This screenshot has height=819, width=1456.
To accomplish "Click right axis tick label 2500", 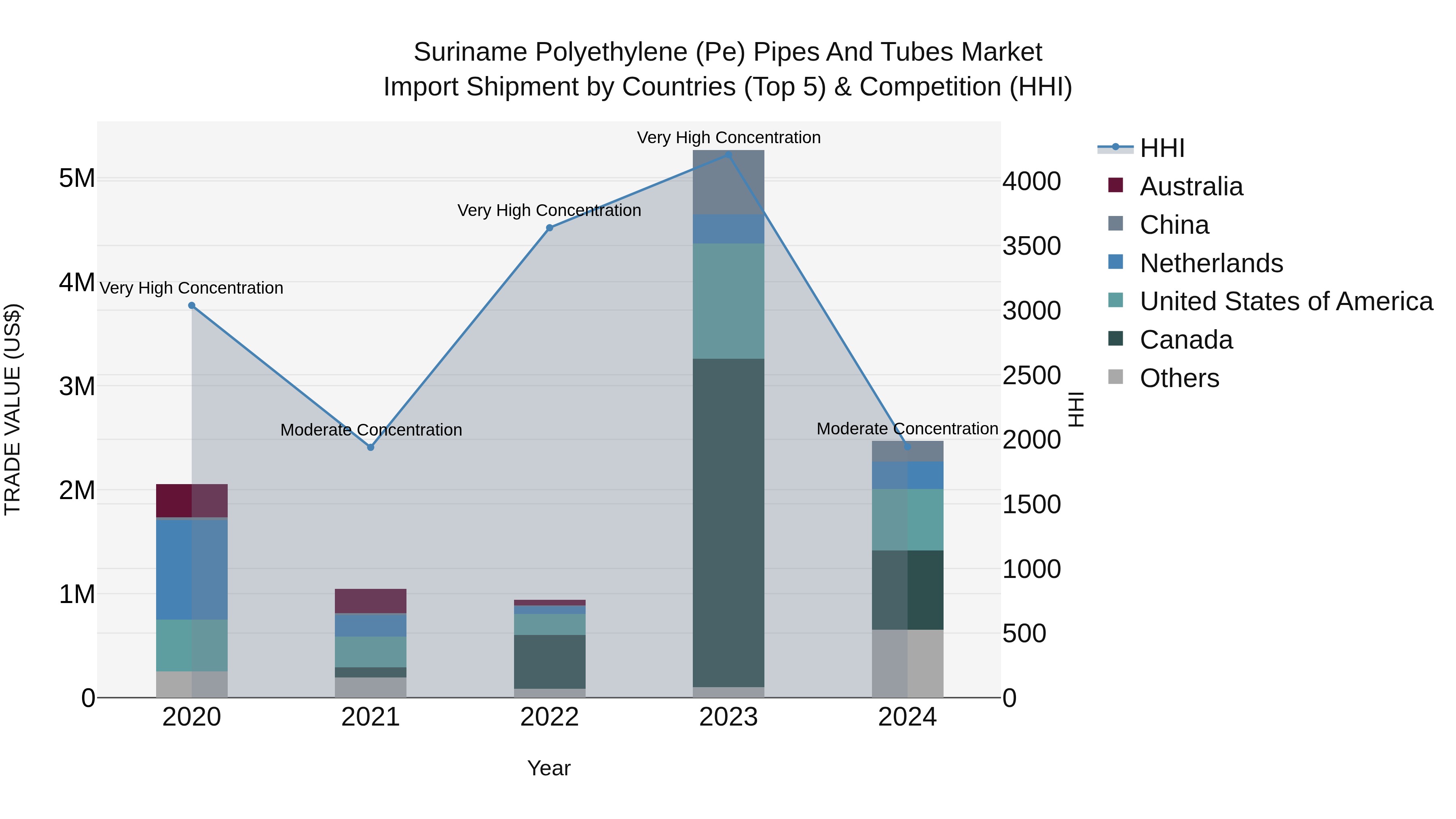I will (1032, 375).
